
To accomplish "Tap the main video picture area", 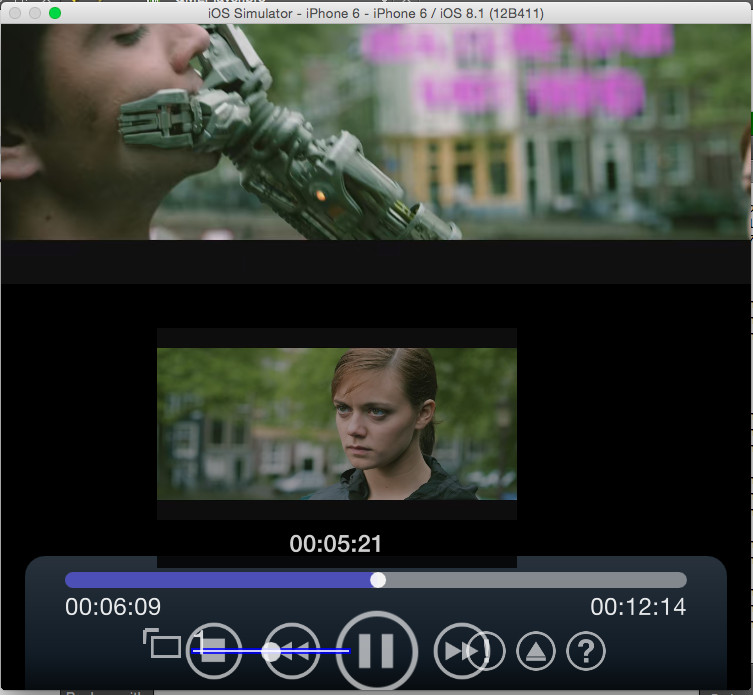I will (376, 130).
